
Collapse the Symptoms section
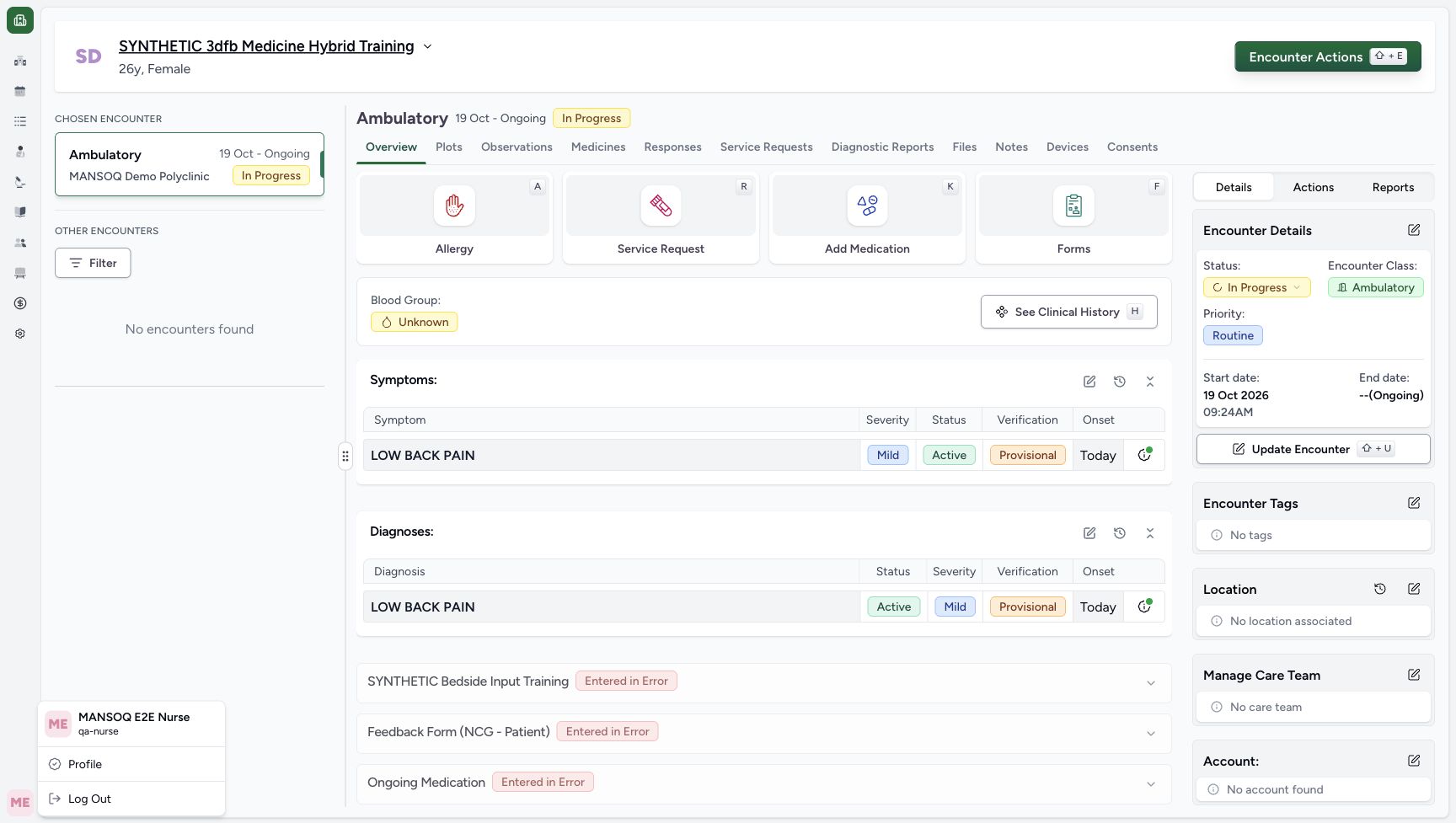coord(1150,382)
